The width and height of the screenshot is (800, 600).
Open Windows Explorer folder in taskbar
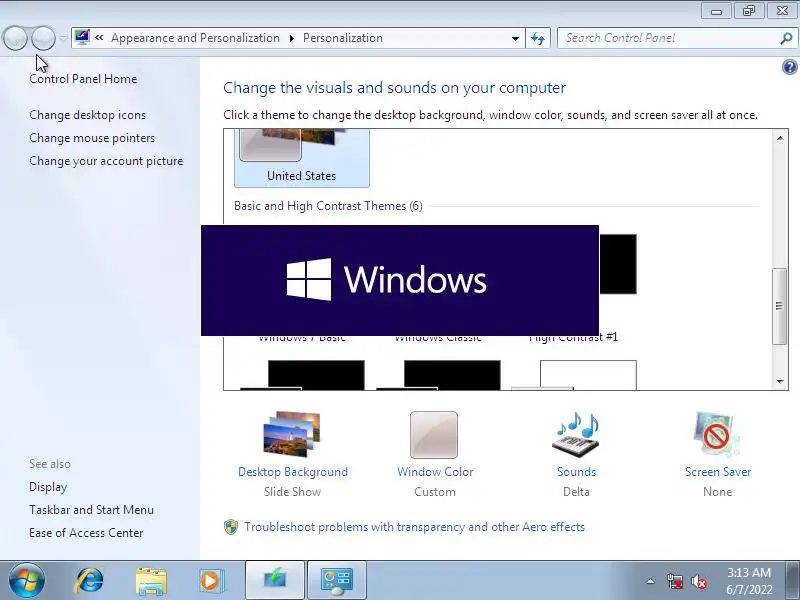click(151, 581)
